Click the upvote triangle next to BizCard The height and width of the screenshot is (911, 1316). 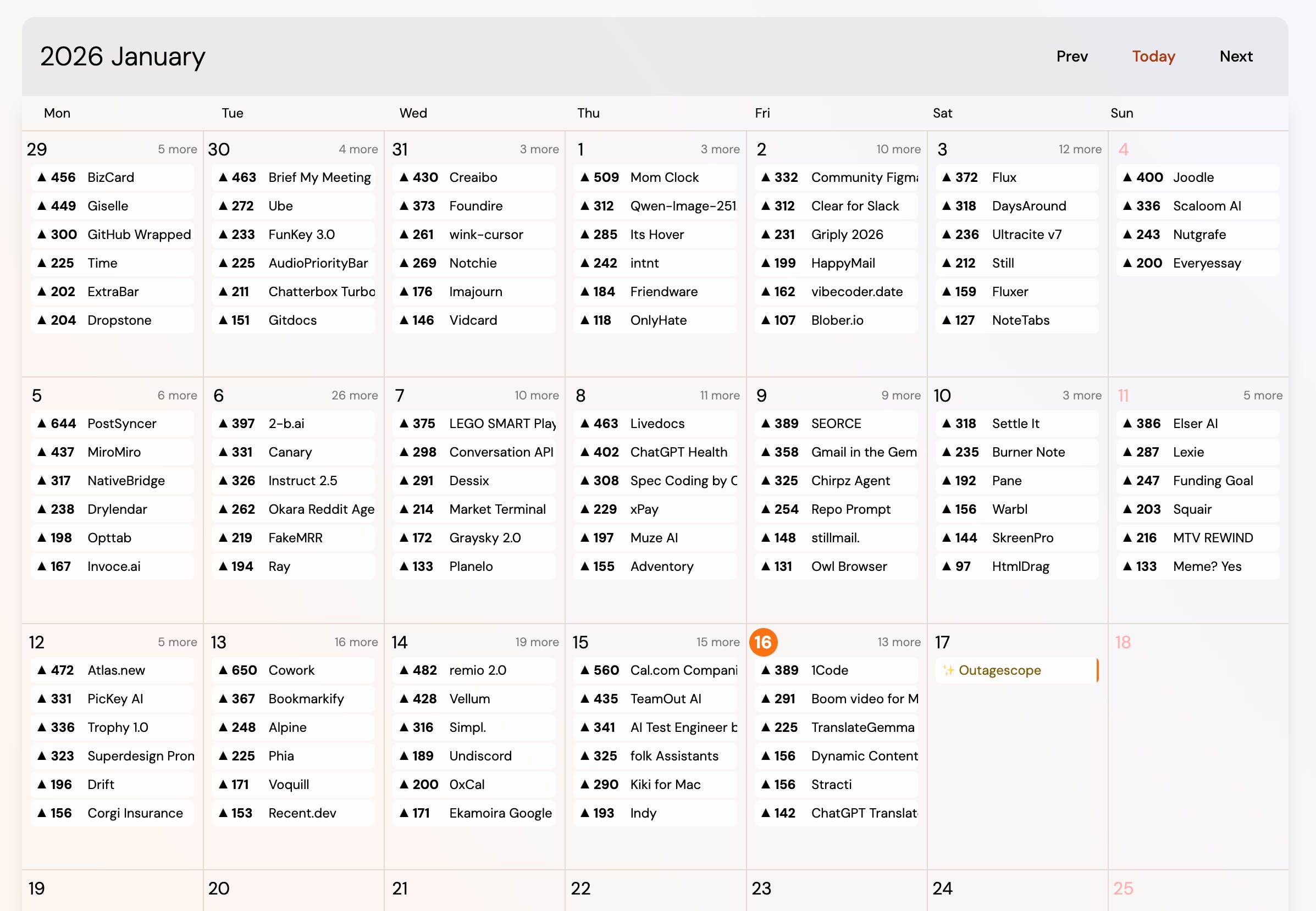42,177
